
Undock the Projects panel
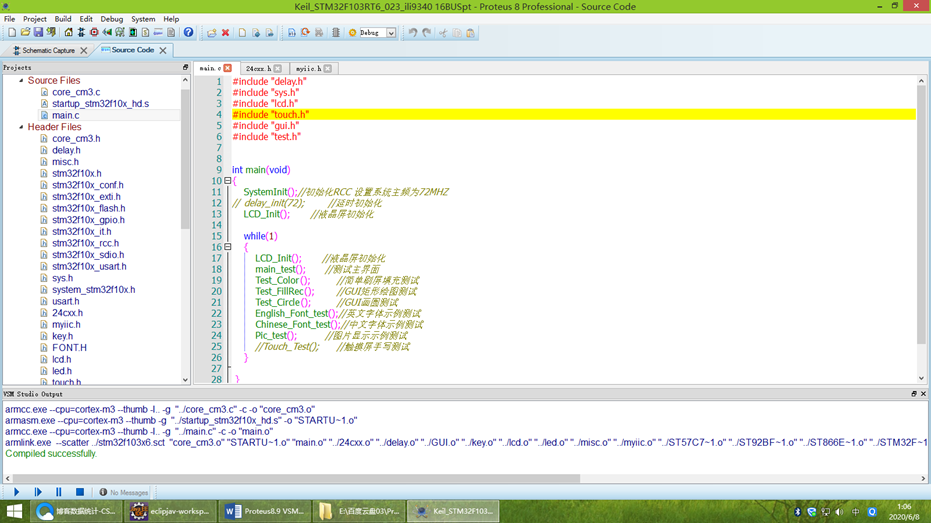[185, 68]
